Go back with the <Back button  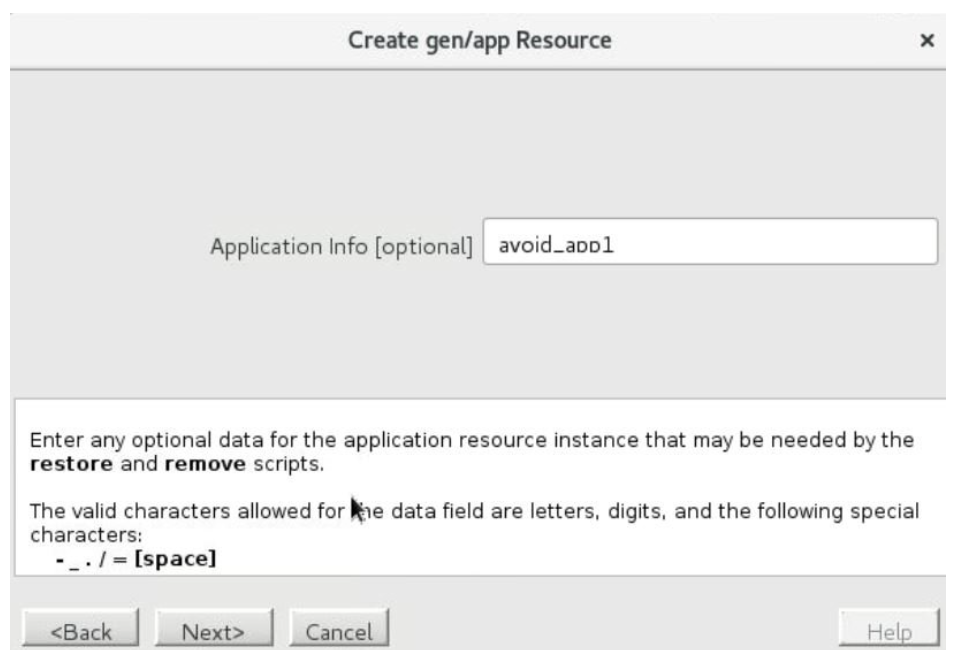click(x=82, y=631)
